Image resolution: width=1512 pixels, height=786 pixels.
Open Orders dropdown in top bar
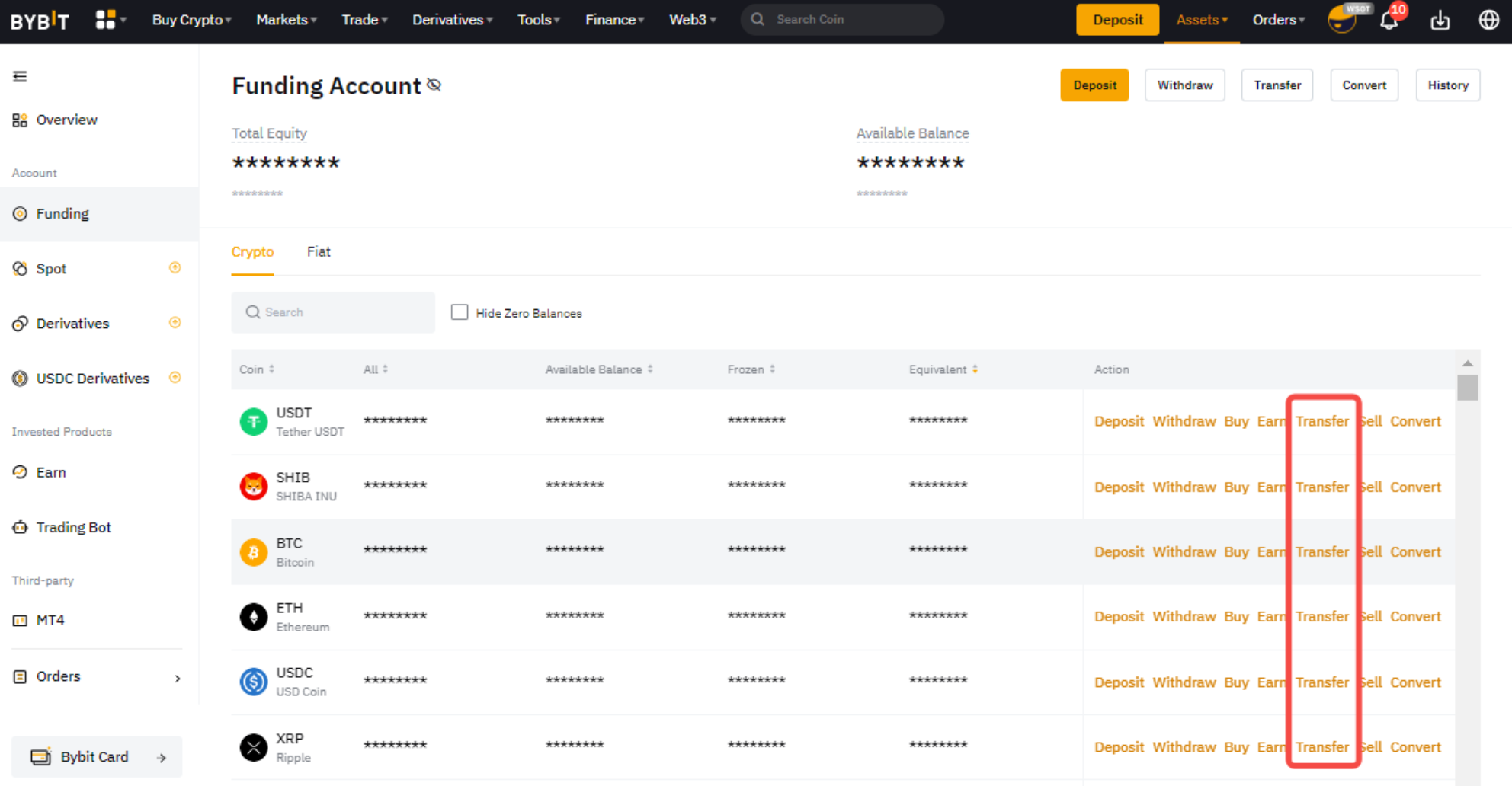tap(1279, 20)
